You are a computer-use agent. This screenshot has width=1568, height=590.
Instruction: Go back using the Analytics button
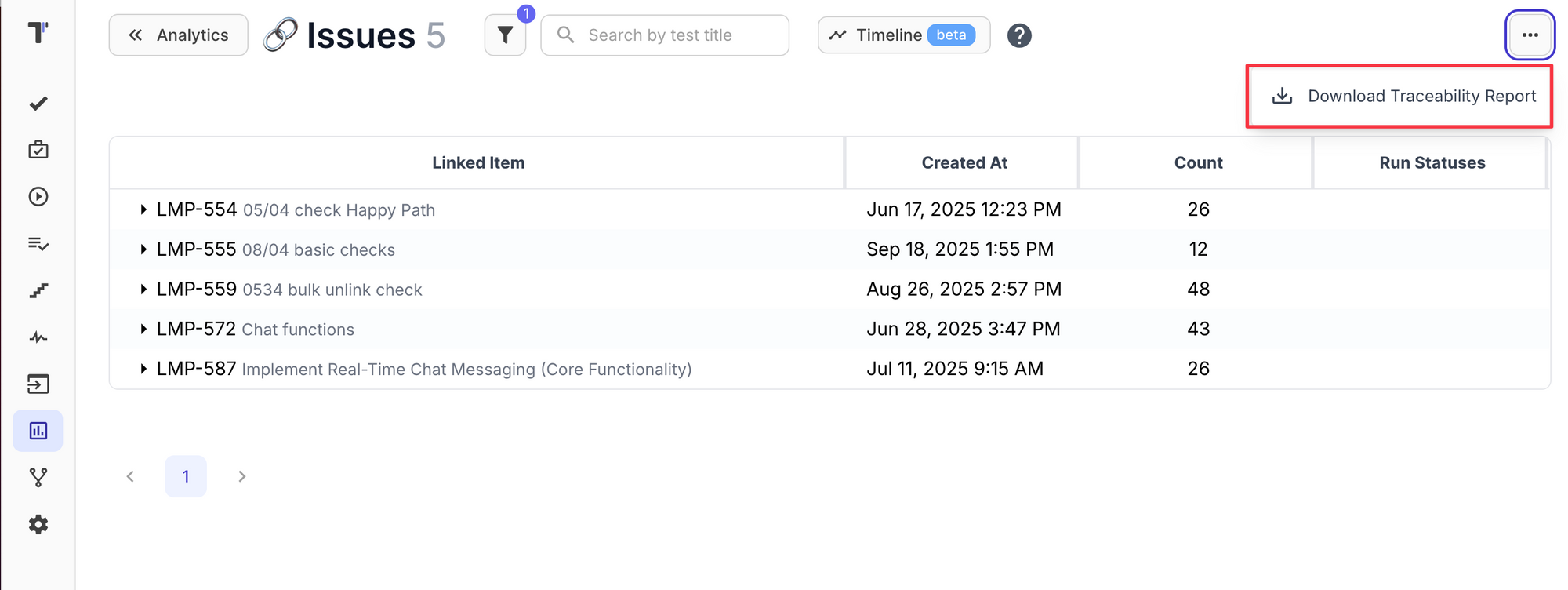178,35
